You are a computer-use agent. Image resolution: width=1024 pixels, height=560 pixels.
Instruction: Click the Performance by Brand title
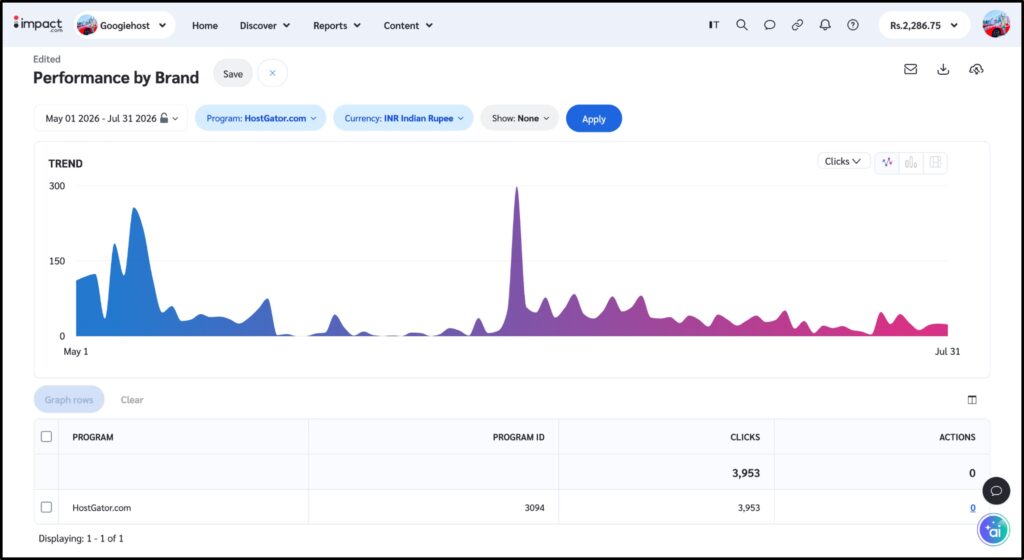[x=116, y=78]
